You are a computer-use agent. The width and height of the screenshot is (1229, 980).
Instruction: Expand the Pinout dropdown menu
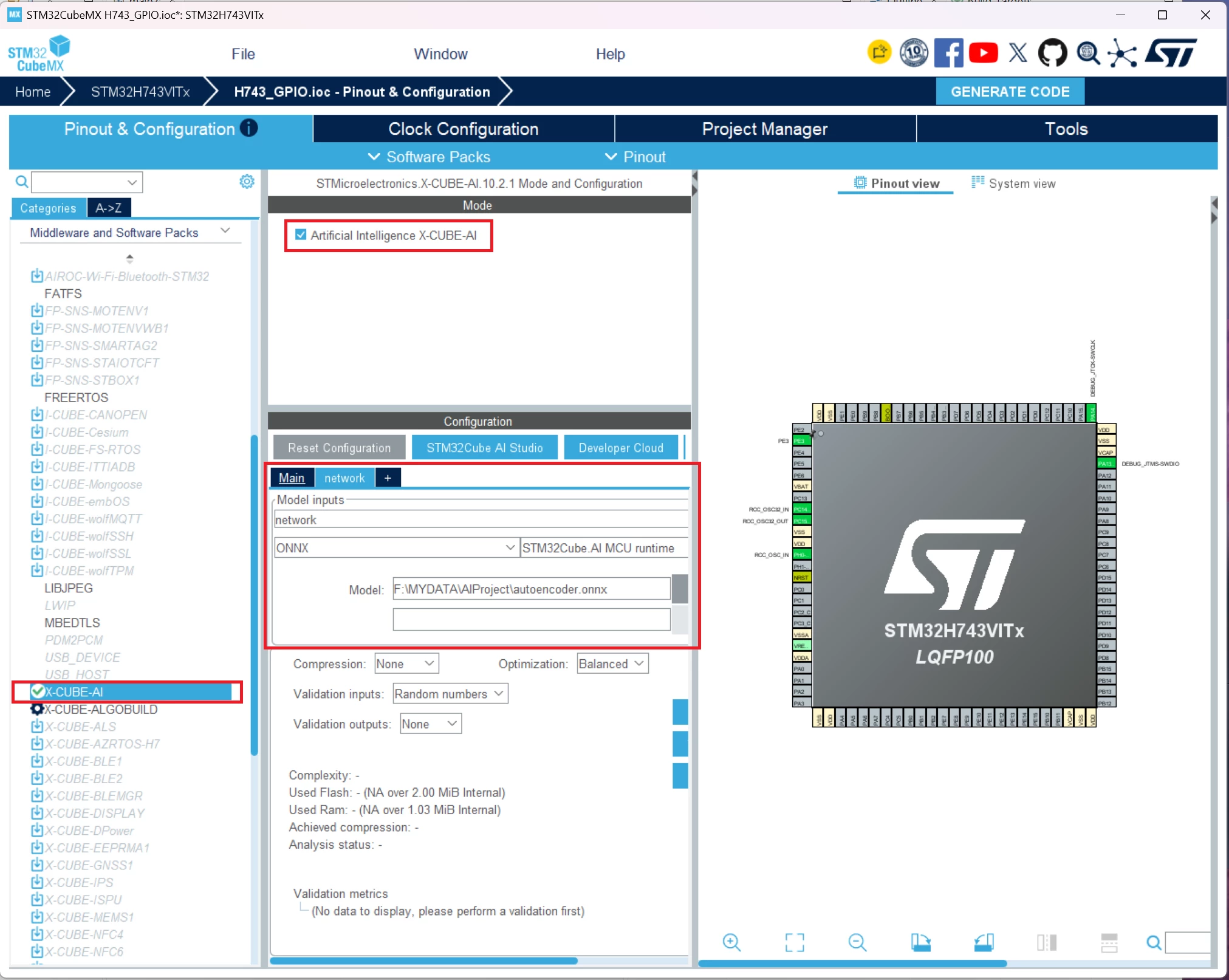coord(635,157)
